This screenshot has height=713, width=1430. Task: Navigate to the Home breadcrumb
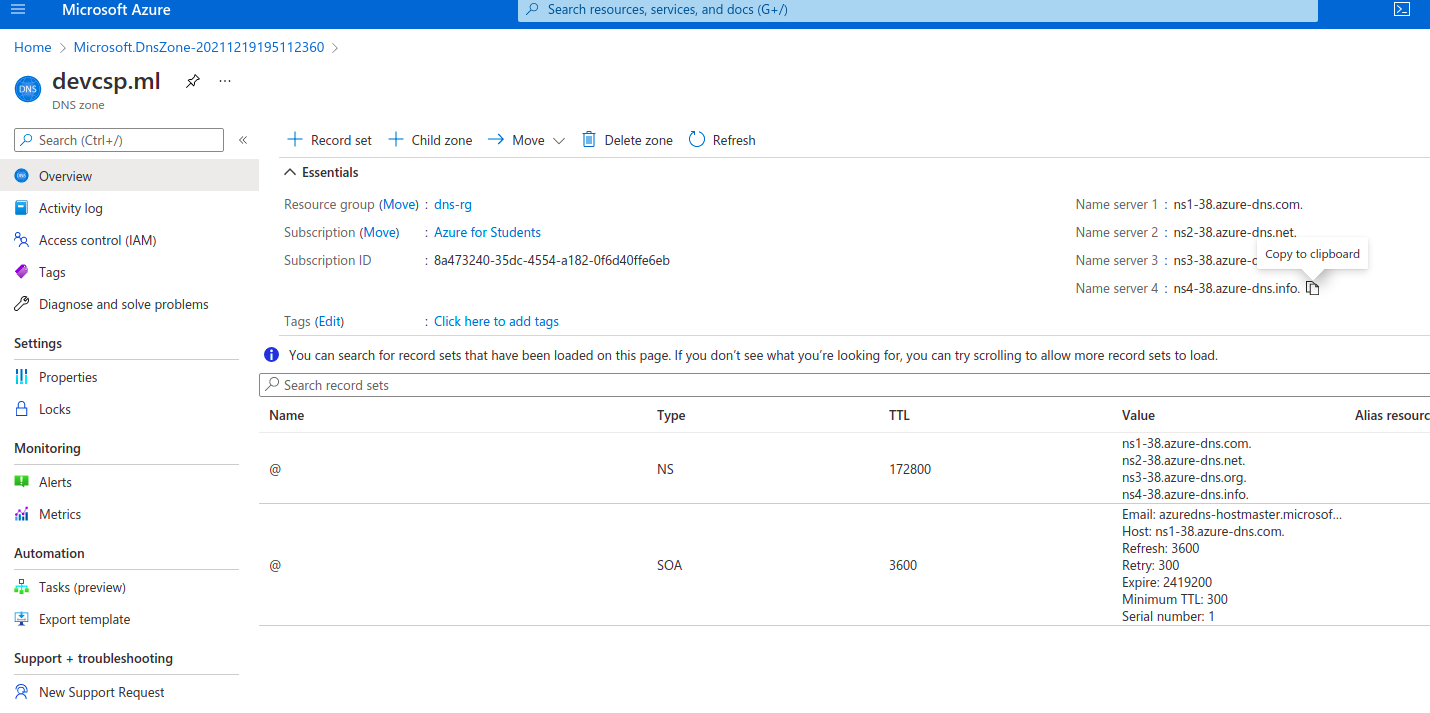[x=33, y=47]
